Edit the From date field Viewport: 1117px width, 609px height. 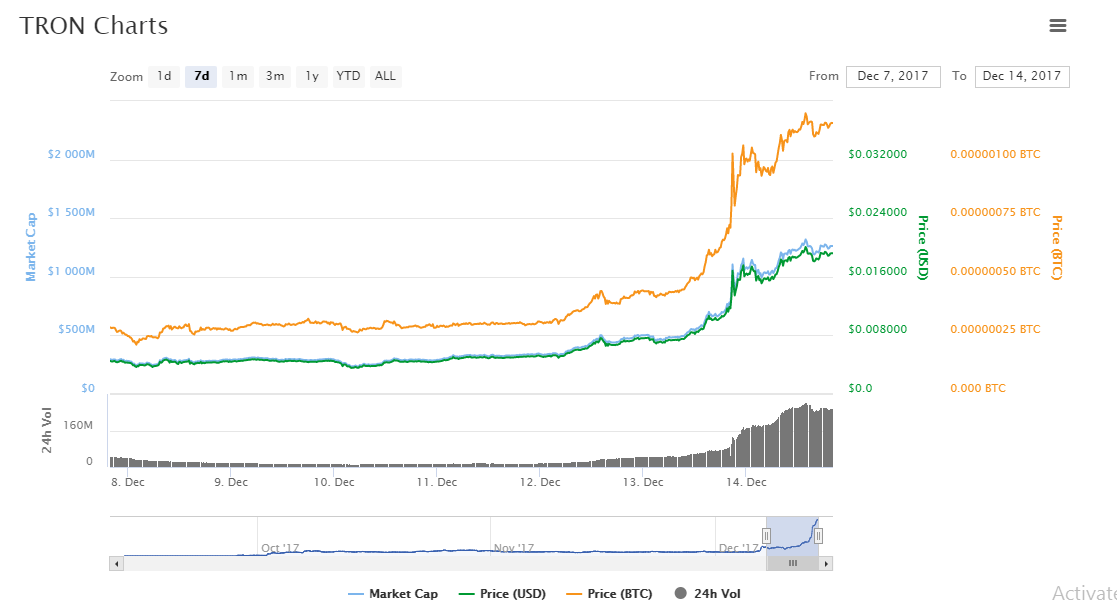[892, 76]
